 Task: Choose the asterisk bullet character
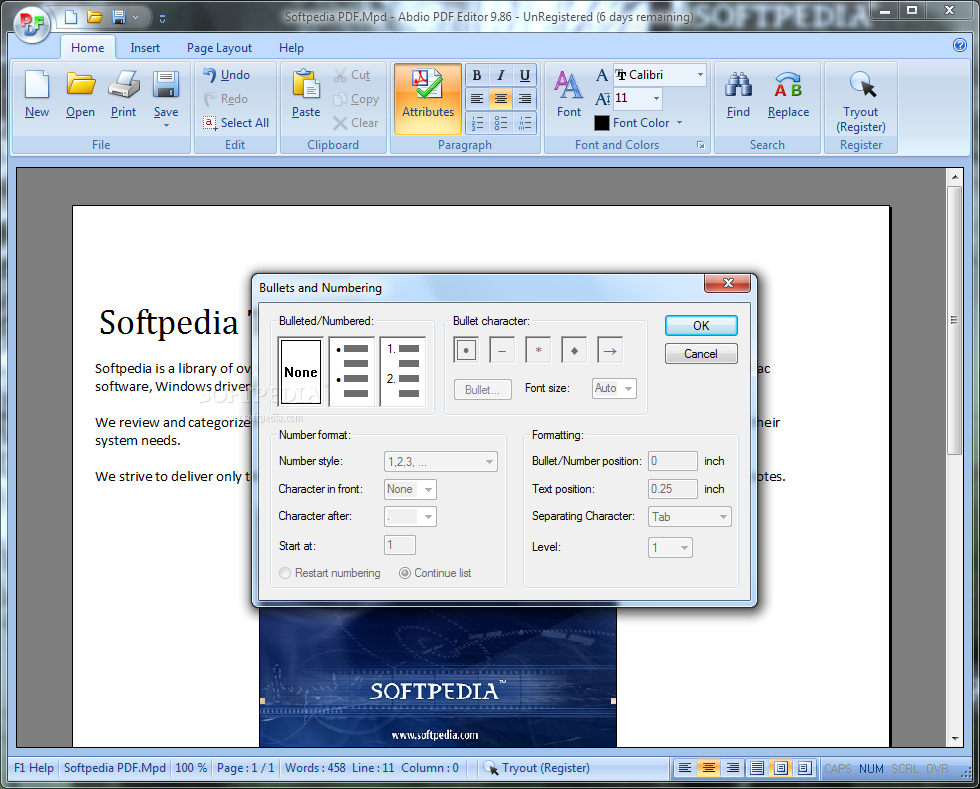538,351
